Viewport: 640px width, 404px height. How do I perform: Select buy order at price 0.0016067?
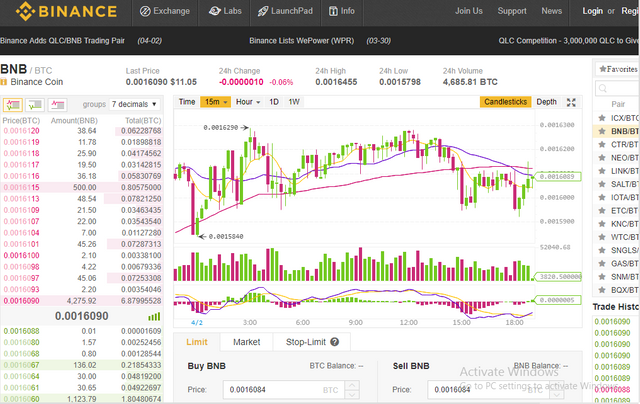82,365
